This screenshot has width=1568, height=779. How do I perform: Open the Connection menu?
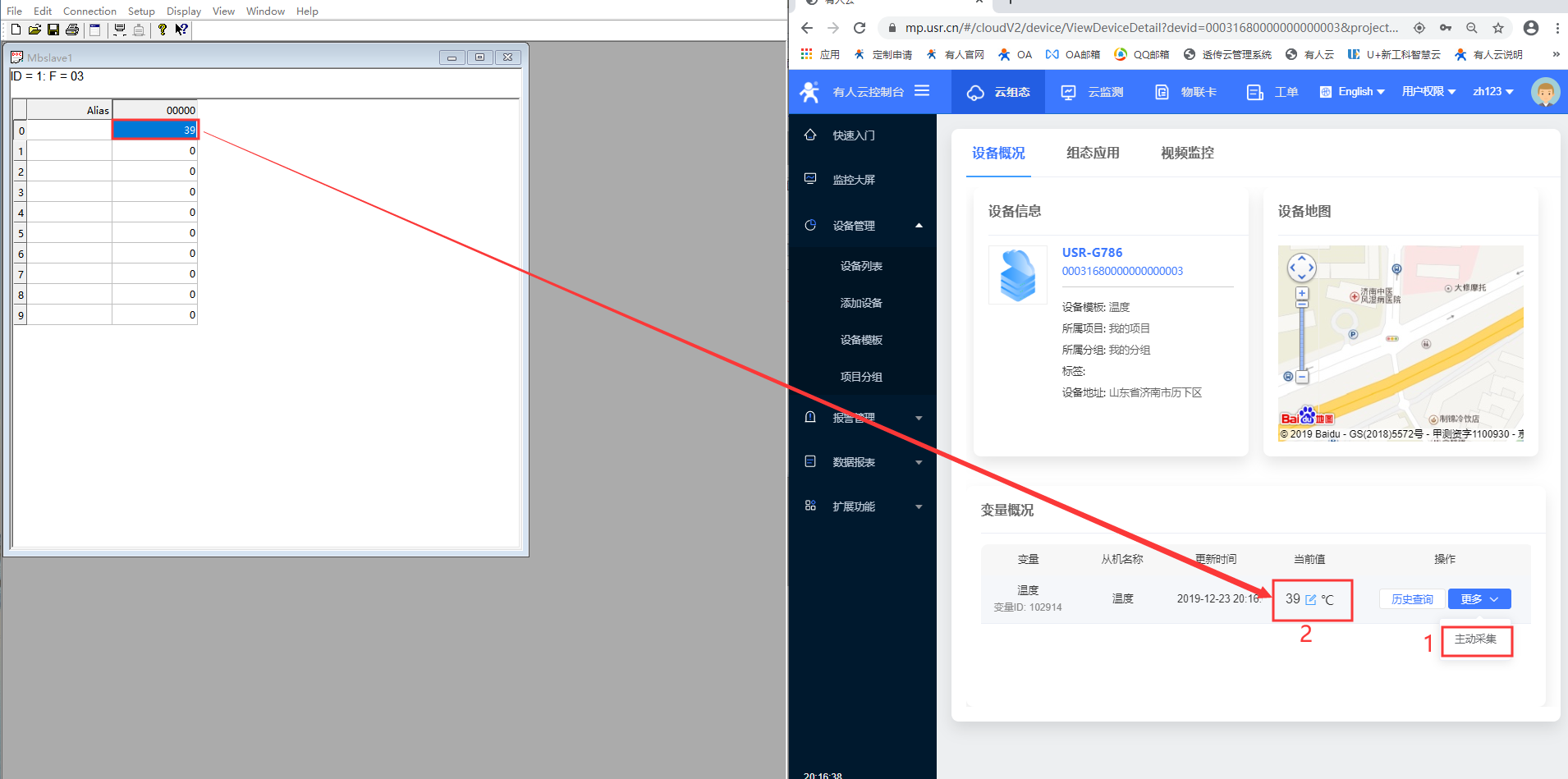point(89,11)
